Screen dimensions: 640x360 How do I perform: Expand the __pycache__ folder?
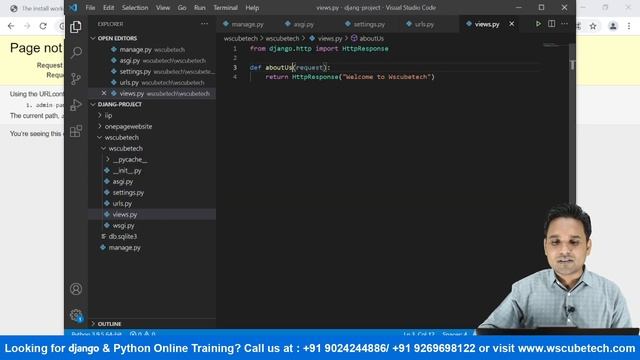[x=127, y=160]
